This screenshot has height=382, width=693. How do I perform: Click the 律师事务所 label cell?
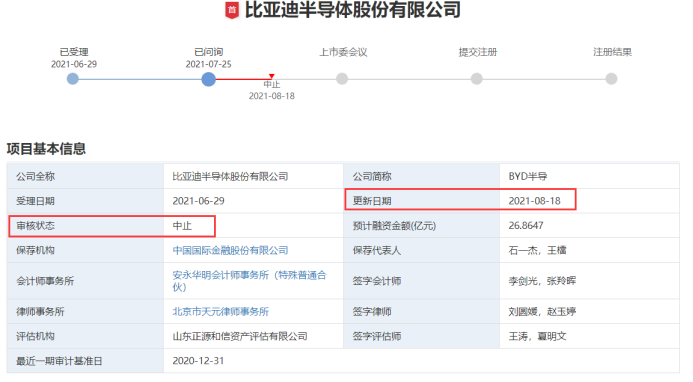click(x=85, y=312)
